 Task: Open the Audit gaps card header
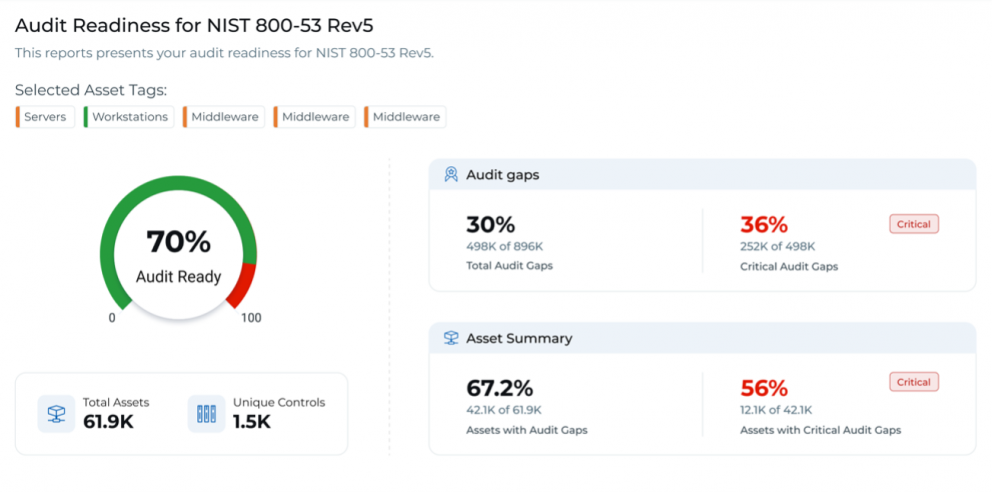coord(702,175)
